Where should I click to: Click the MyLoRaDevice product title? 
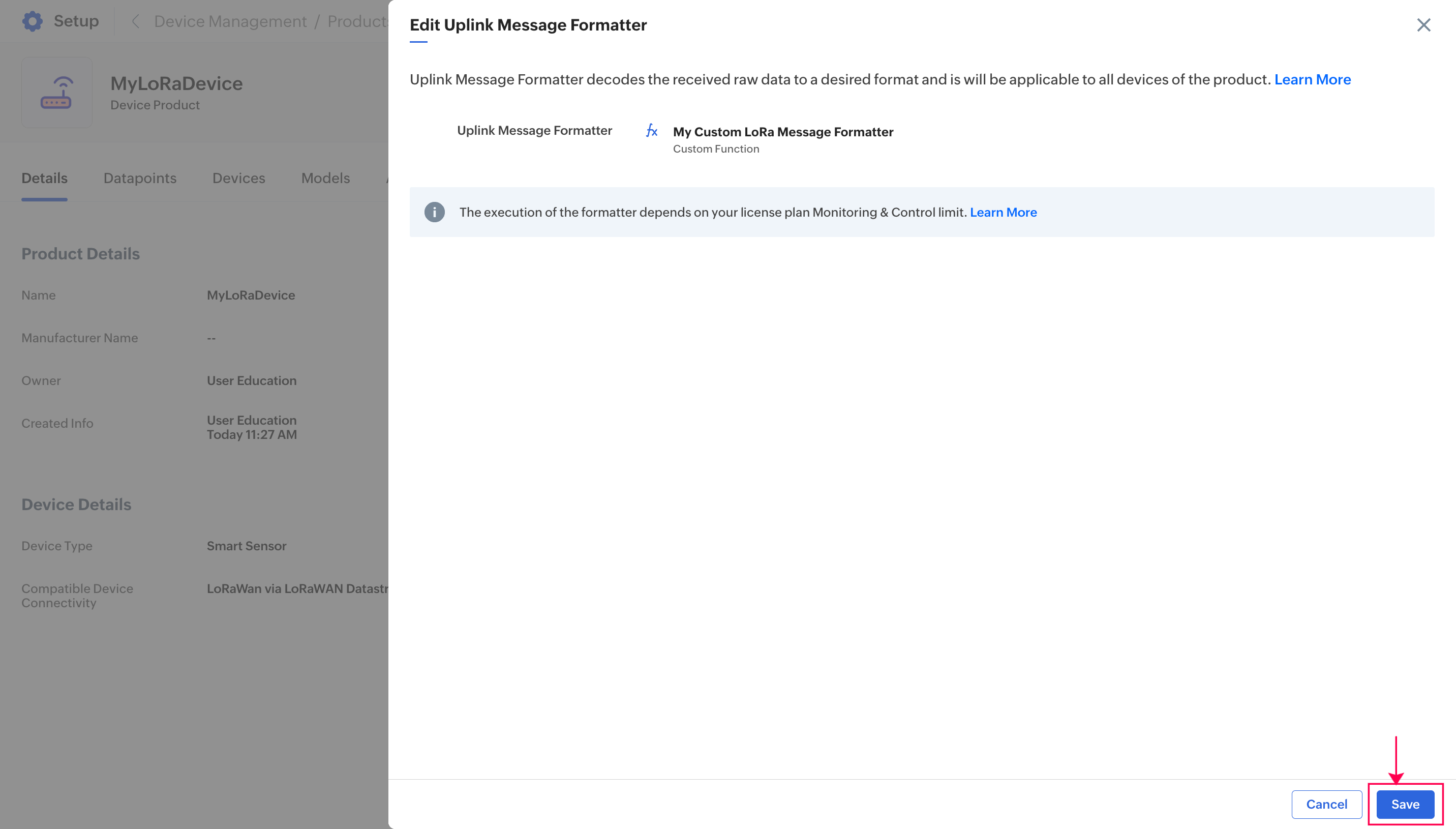(x=176, y=84)
